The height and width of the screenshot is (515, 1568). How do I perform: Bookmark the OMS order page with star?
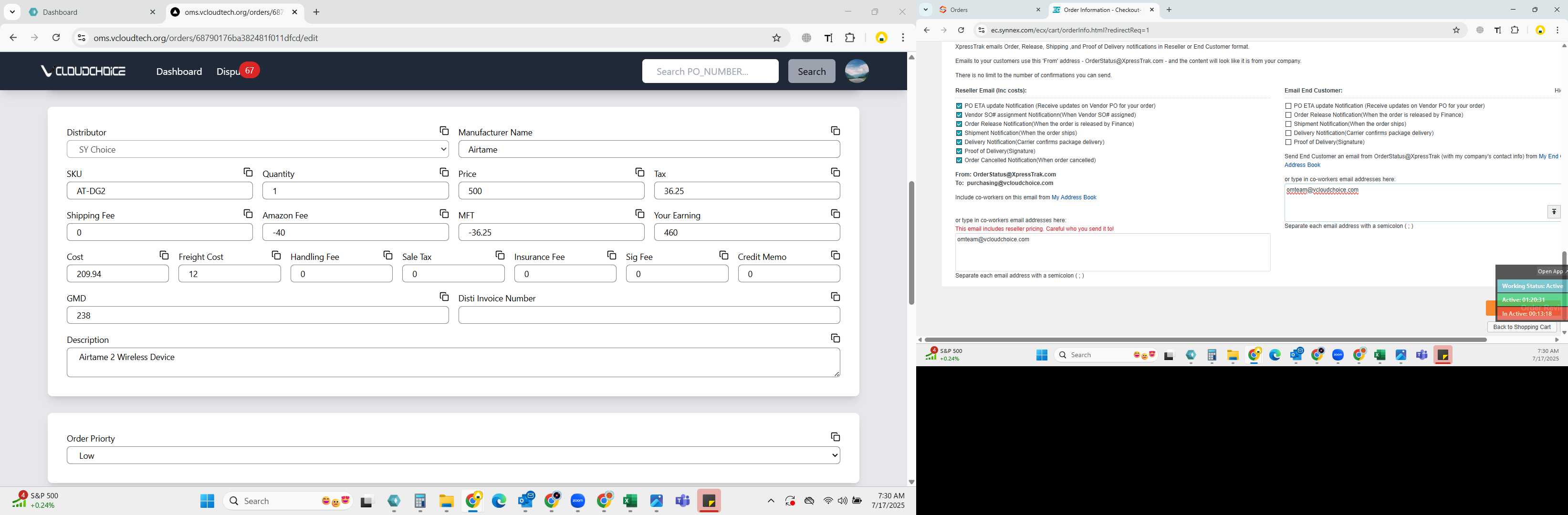776,38
